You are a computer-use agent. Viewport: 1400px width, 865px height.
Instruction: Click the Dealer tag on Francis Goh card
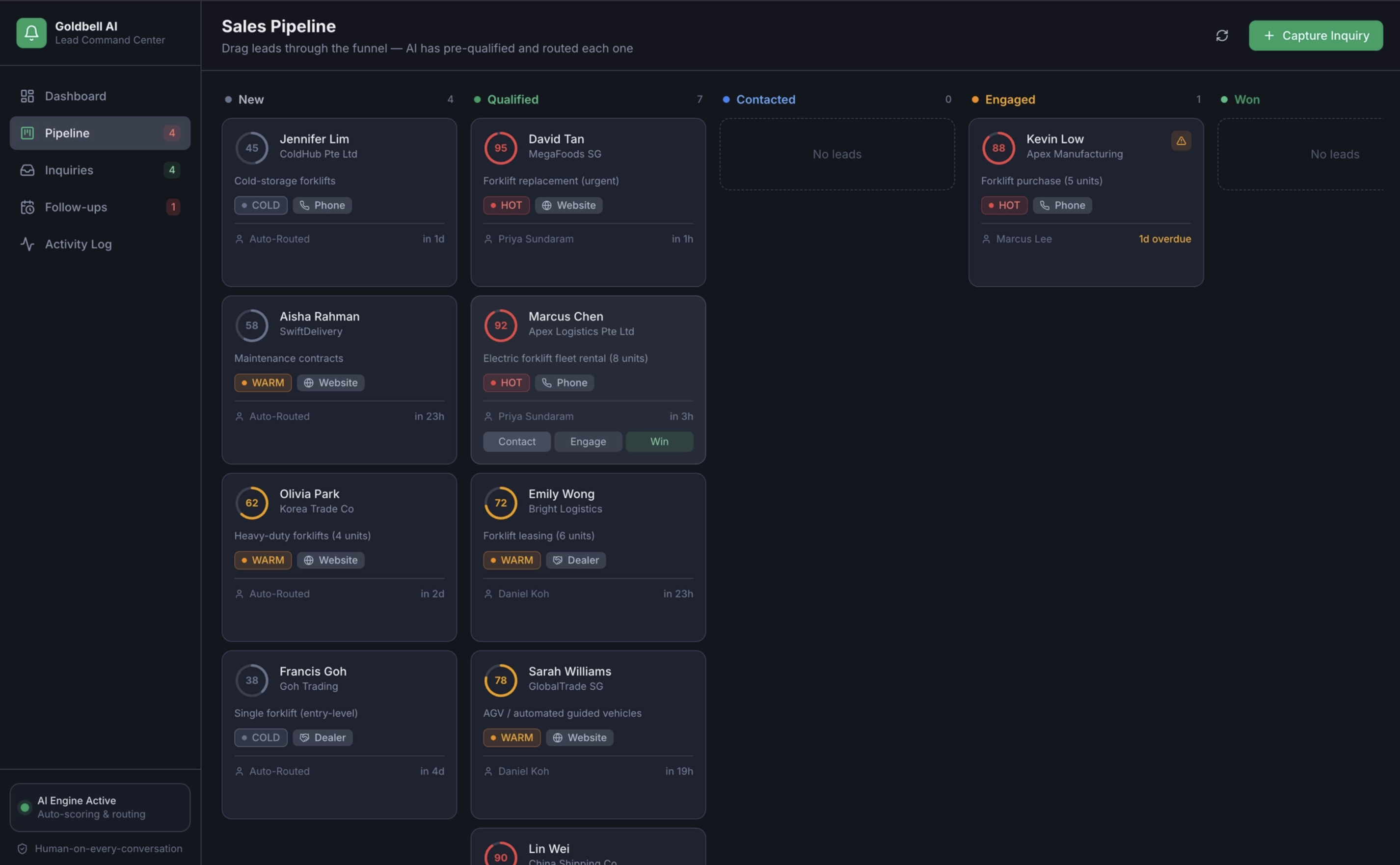[x=323, y=737]
